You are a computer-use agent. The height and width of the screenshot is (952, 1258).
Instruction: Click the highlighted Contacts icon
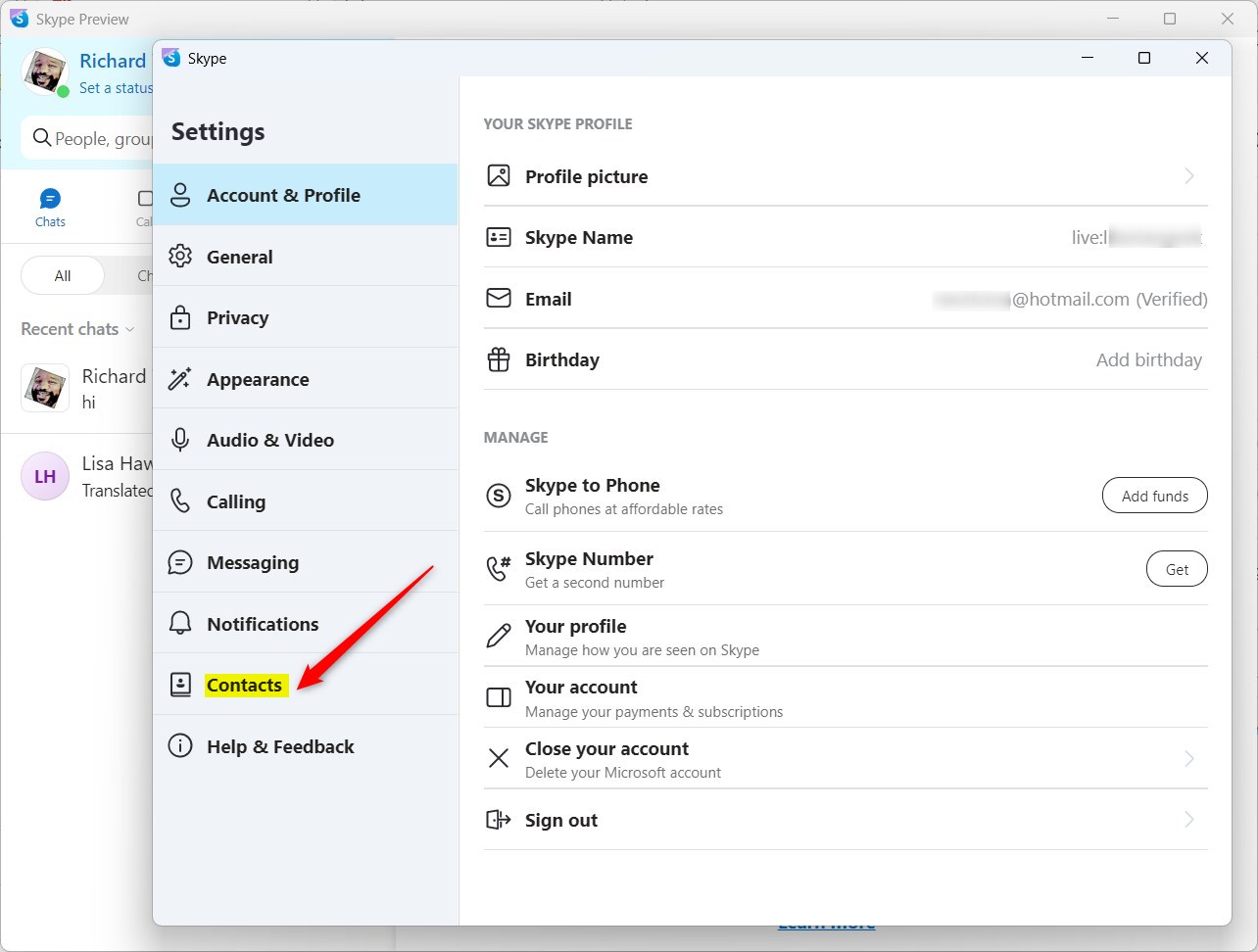(x=180, y=685)
